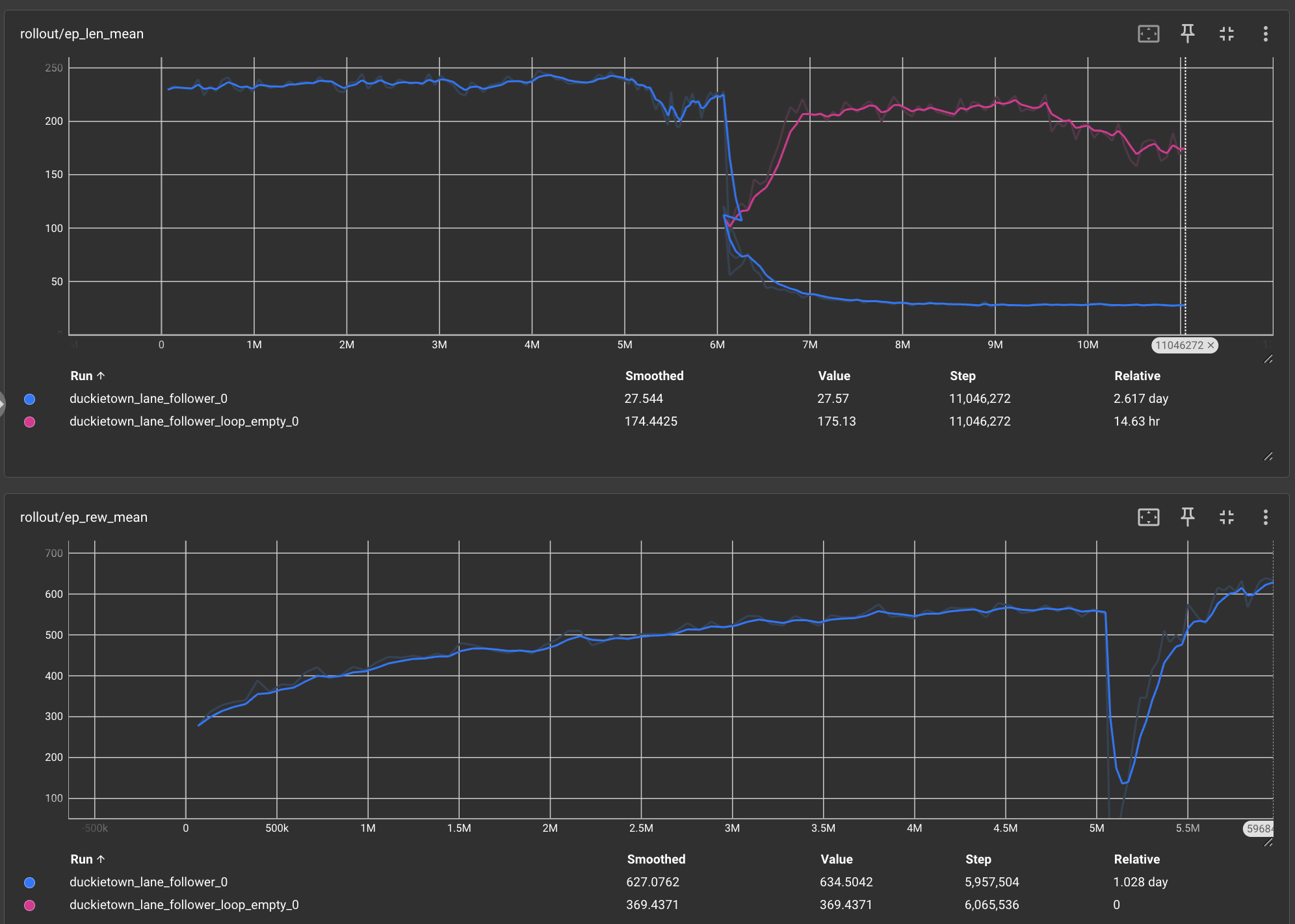
Task: Collapse the ep_rew_mean chart from fullscreen
Action: [1226, 517]
